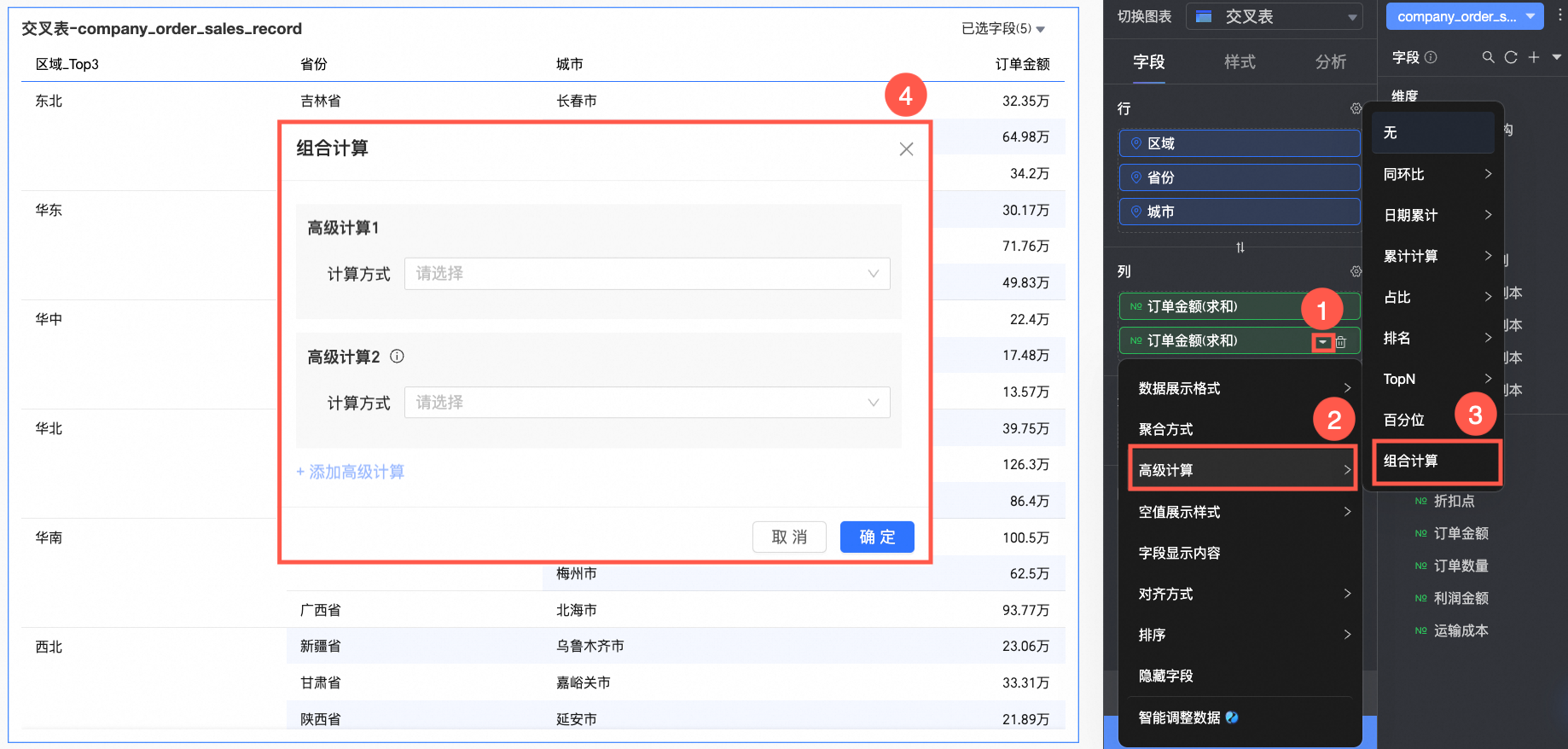Switch to the 样式 tab
The height and width of the screenshot is (749, 1568).
click(x=1240, y=61)
